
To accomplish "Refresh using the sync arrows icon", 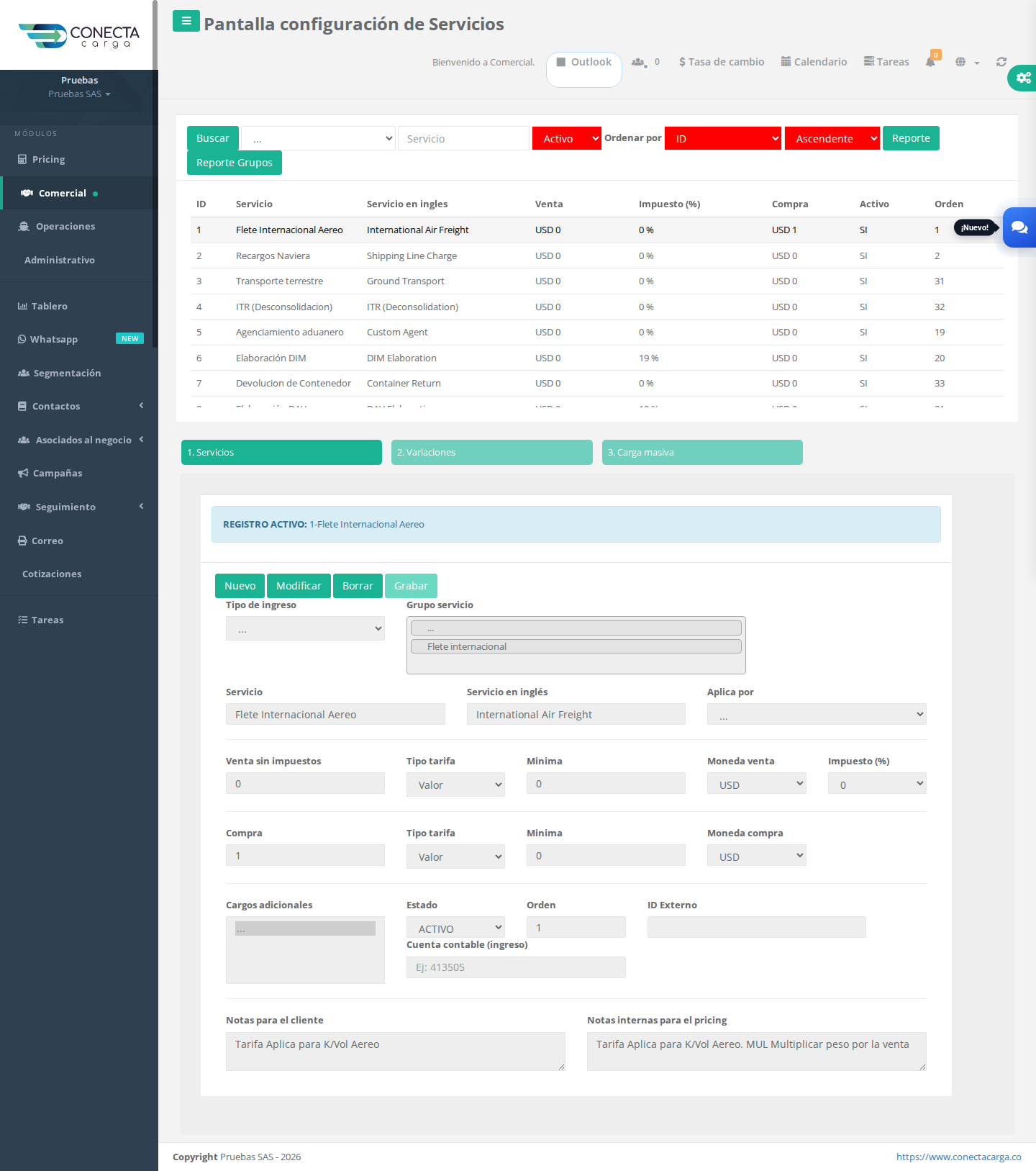I will 1001,62.
